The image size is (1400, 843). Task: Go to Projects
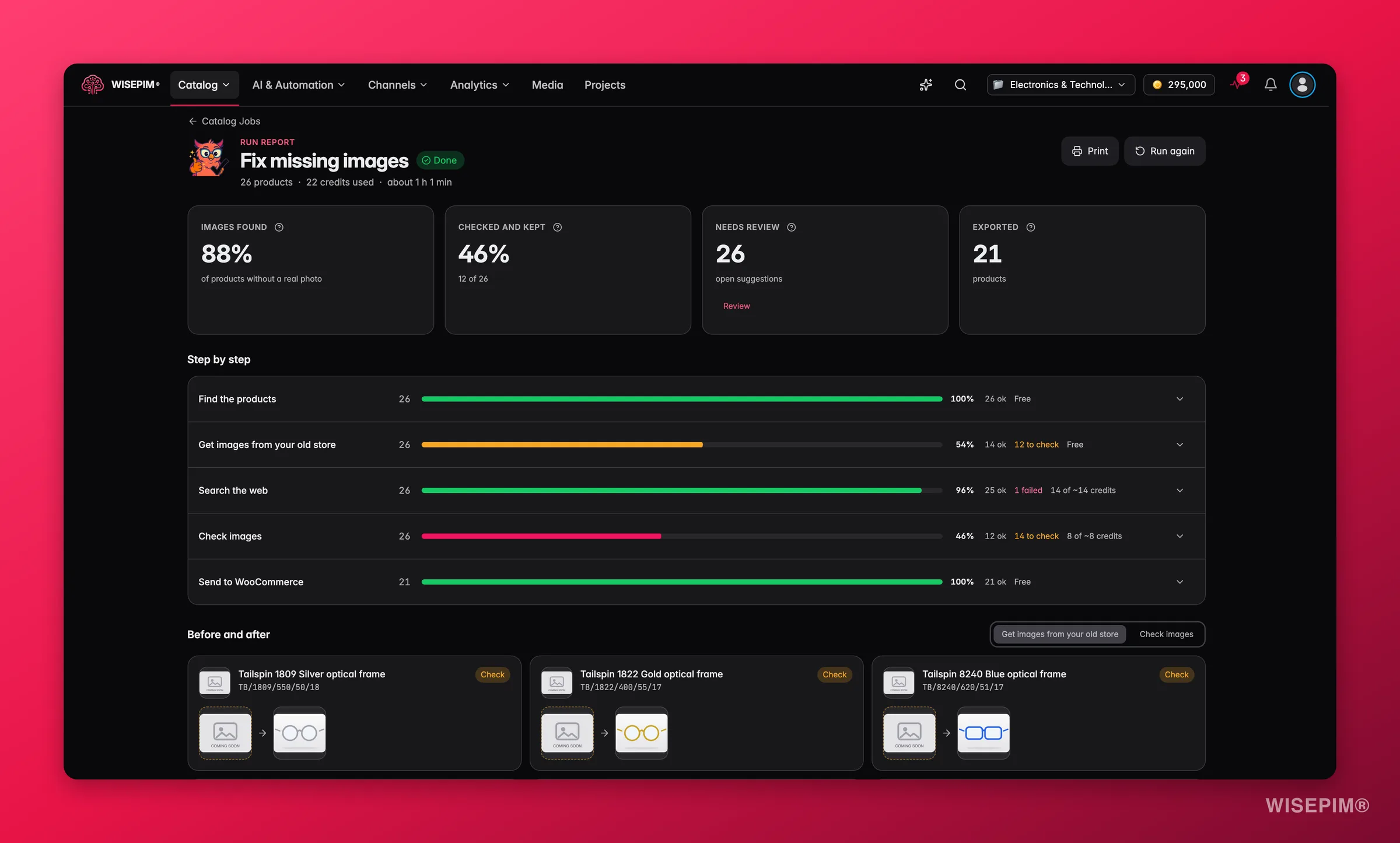(x=604, y=85)
